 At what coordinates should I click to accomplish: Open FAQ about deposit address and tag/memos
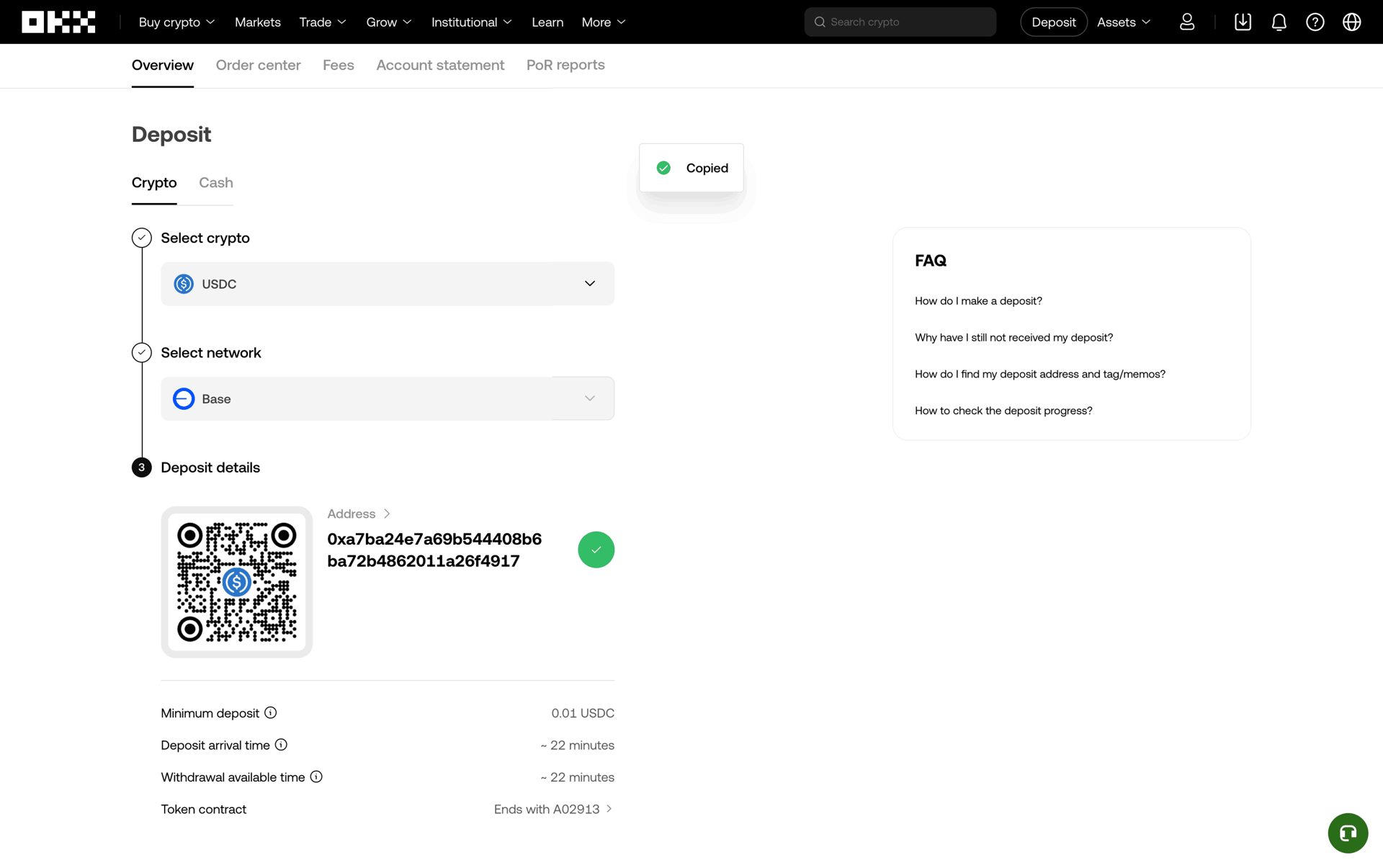(x=1039, y=374)
